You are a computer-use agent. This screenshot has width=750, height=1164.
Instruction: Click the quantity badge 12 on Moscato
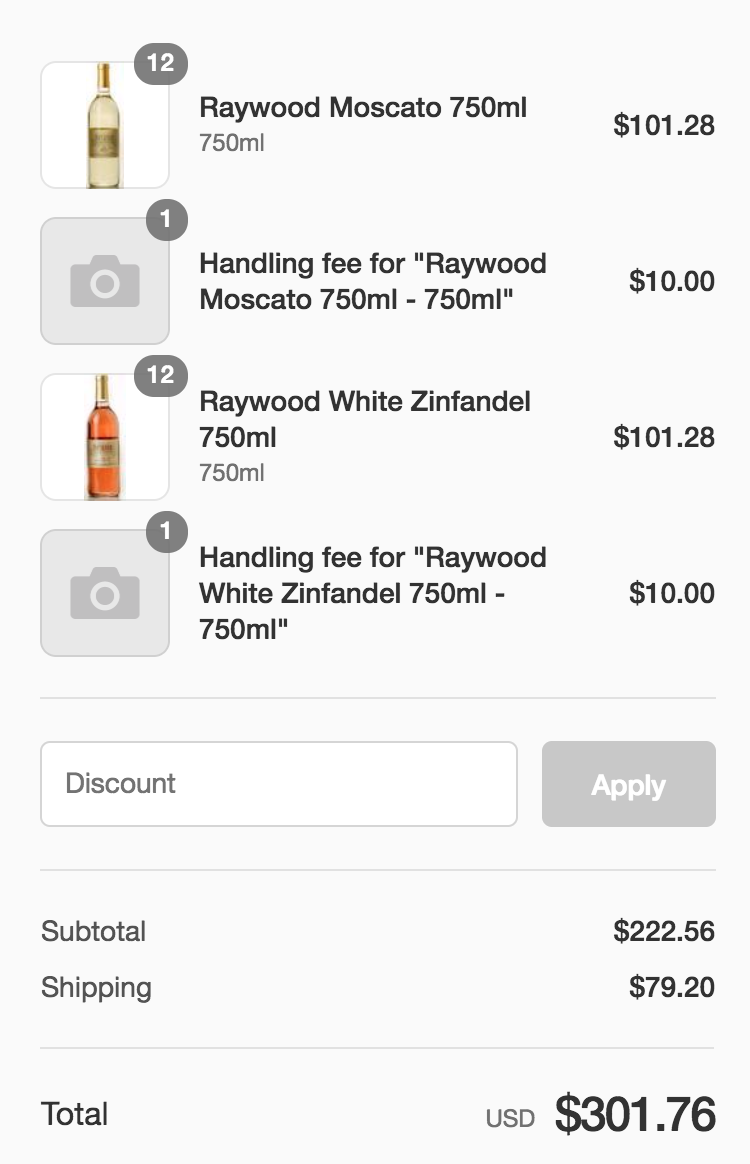pos(161,64)
